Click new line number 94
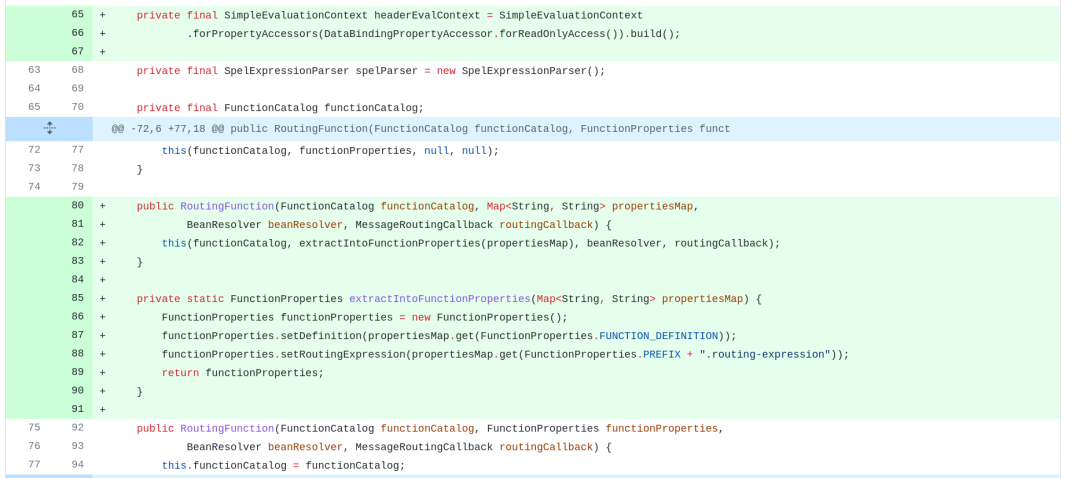 (x=77, y=466)
